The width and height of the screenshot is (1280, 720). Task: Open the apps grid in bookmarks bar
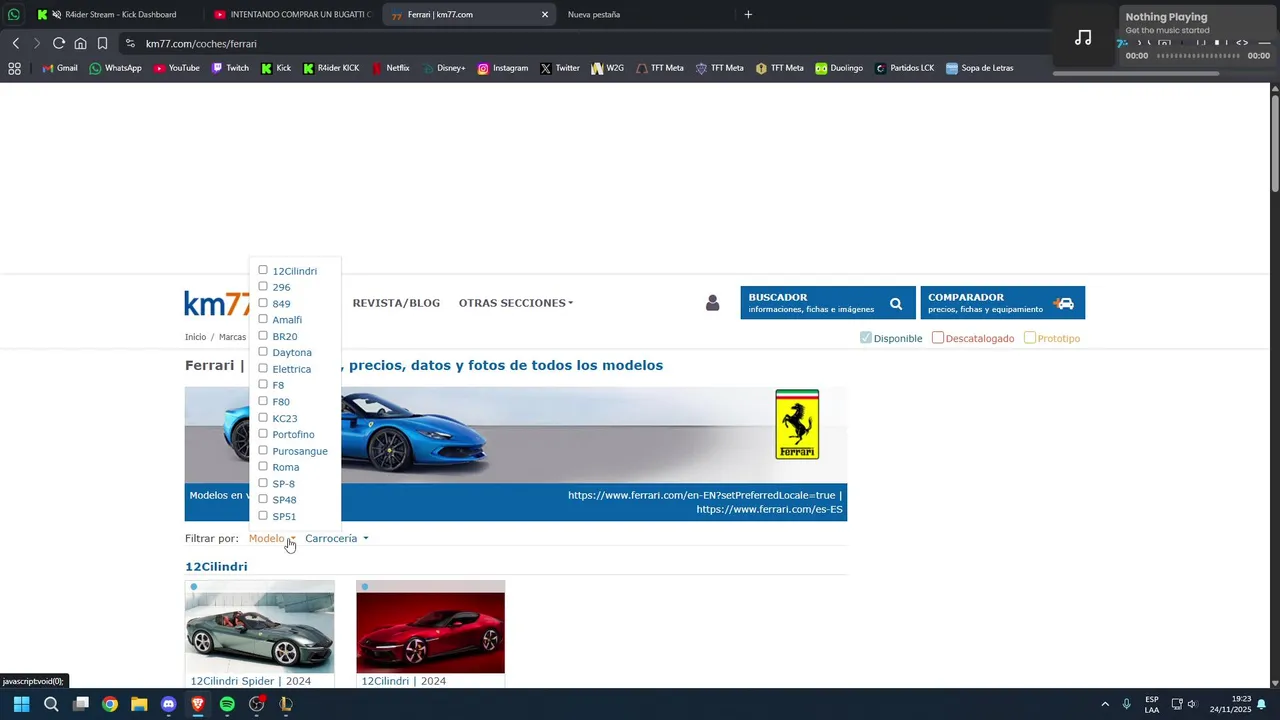pos(14,68)
